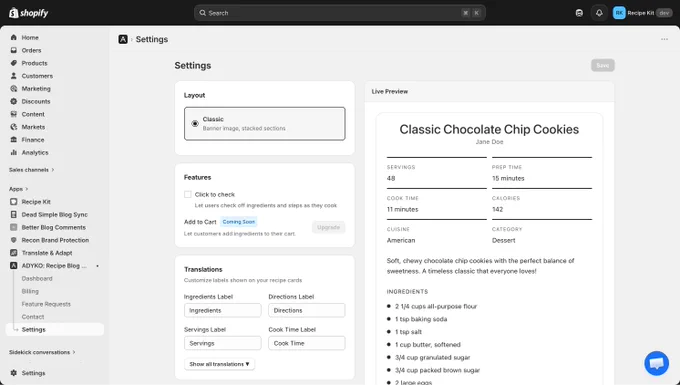
Task: Expand Sidekick conversations section
Action: click(42, 352)
